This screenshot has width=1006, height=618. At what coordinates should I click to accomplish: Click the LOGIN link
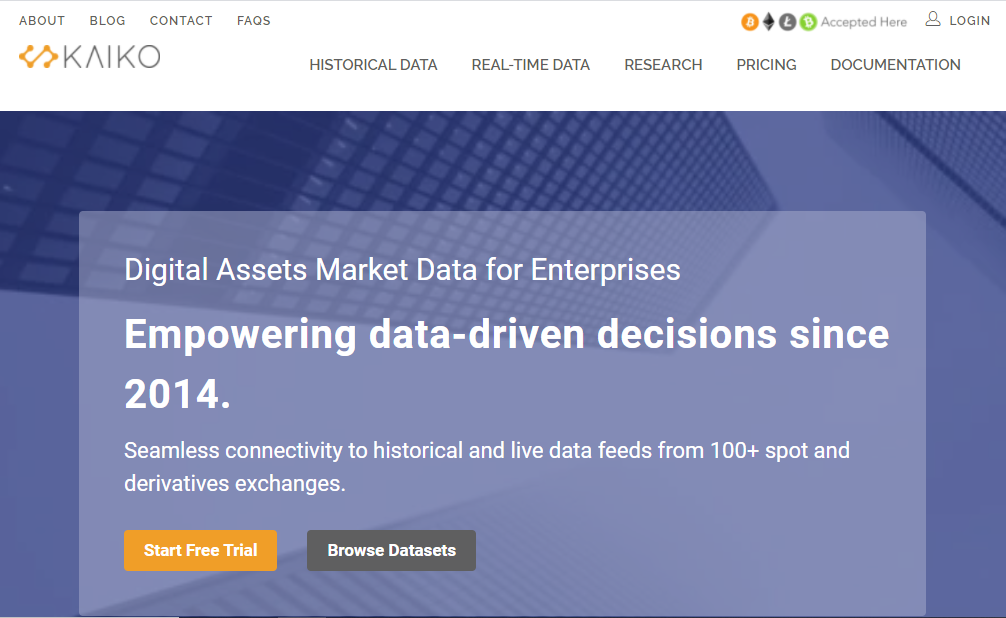[x=969, y=20]
